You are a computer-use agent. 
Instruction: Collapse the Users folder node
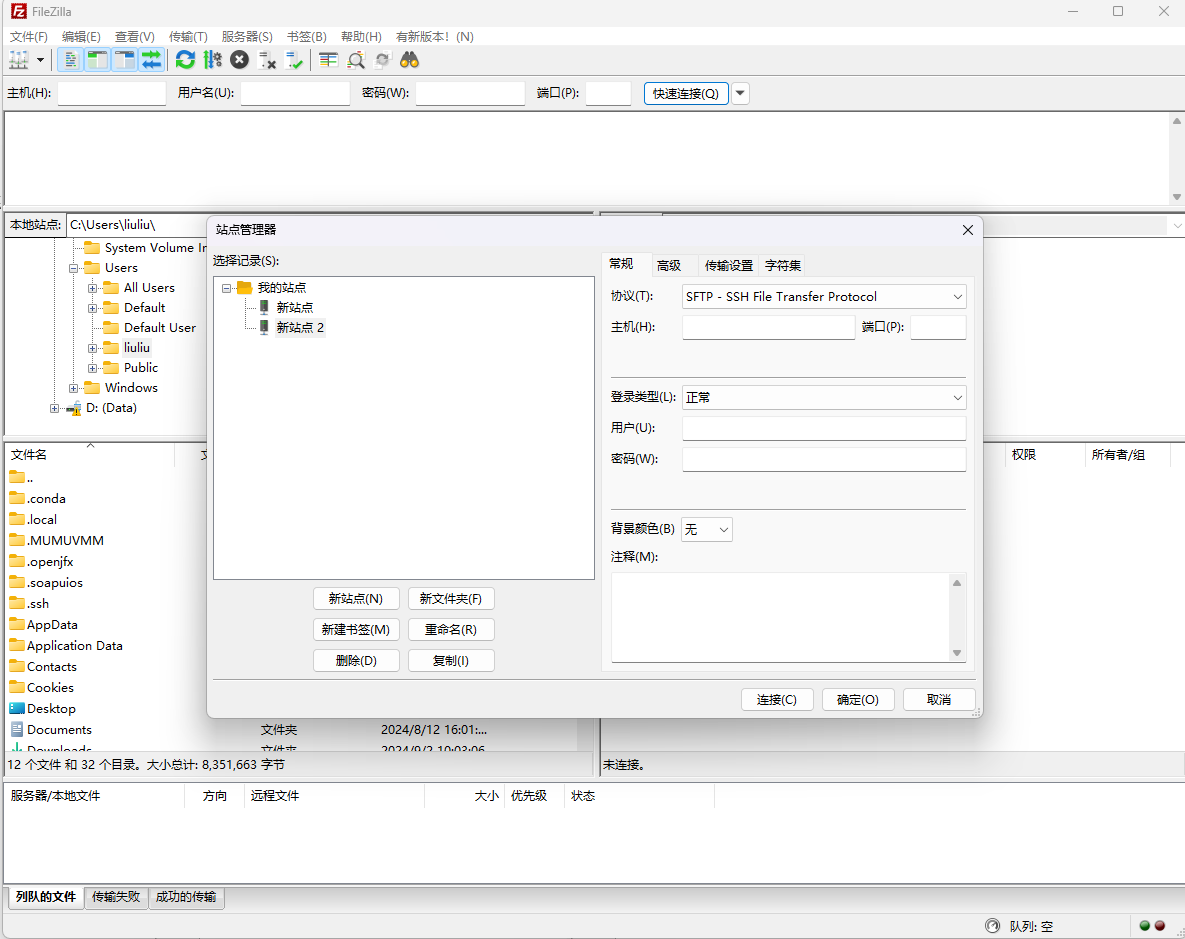click(x=73, y=268)
